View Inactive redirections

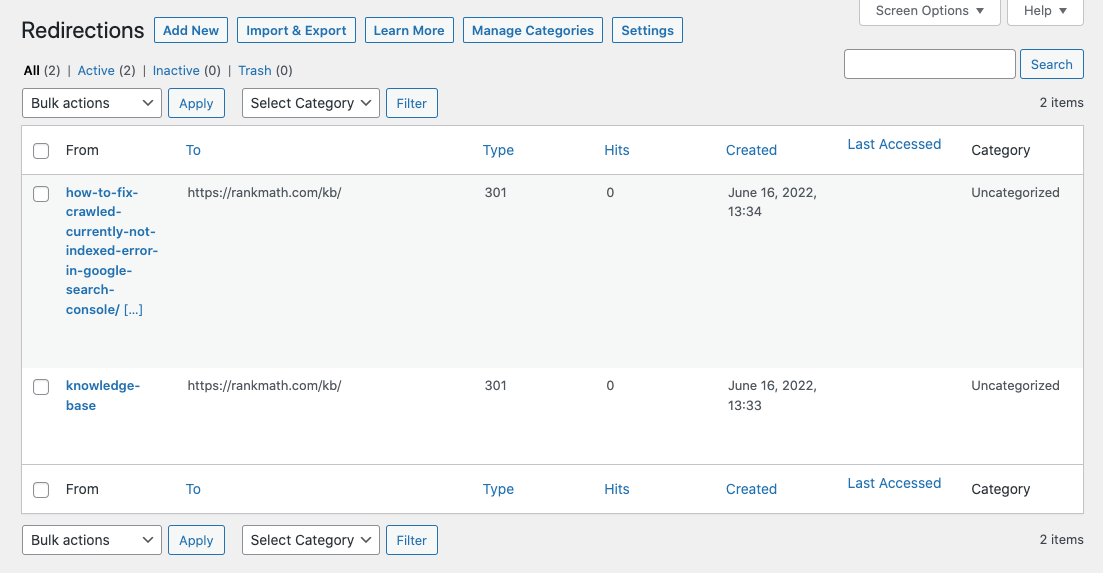tap(176, 71)
